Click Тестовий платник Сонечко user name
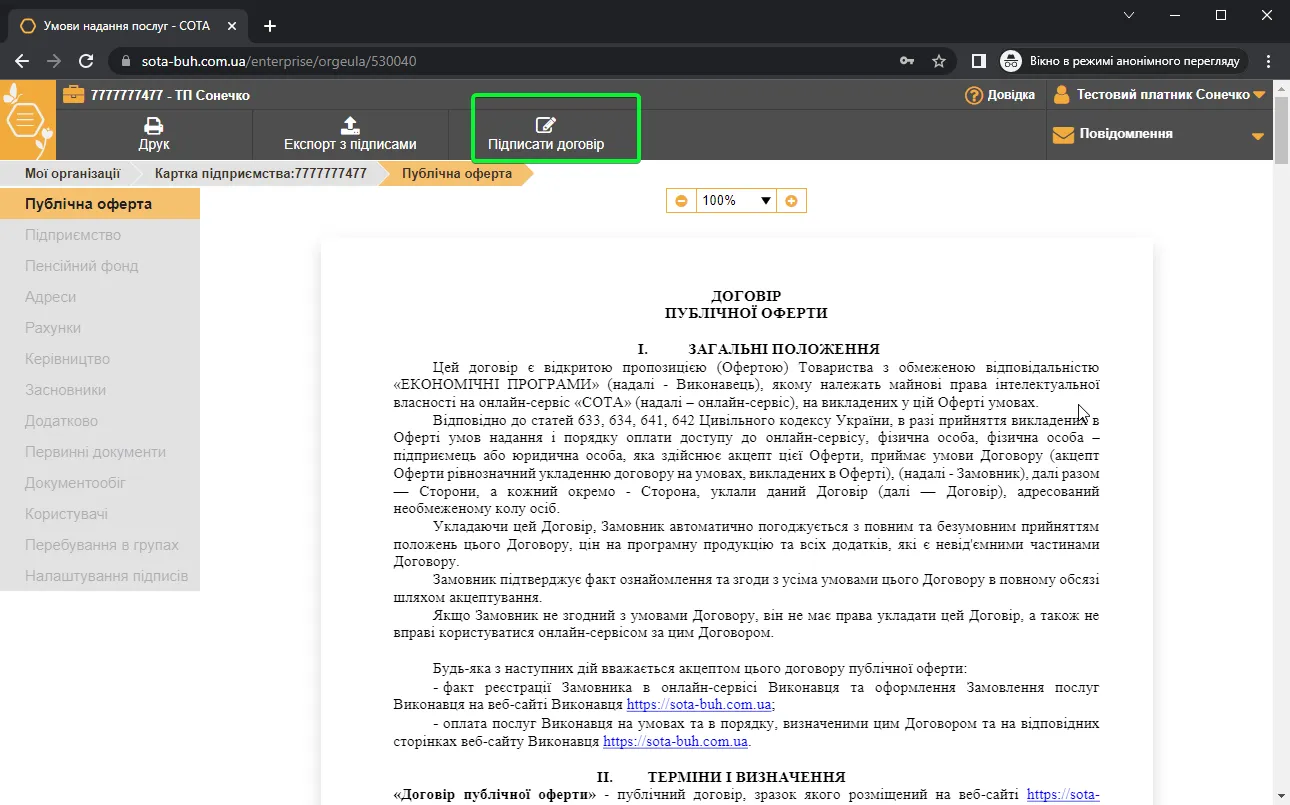1290x805 pixels. coord(1163,95)
